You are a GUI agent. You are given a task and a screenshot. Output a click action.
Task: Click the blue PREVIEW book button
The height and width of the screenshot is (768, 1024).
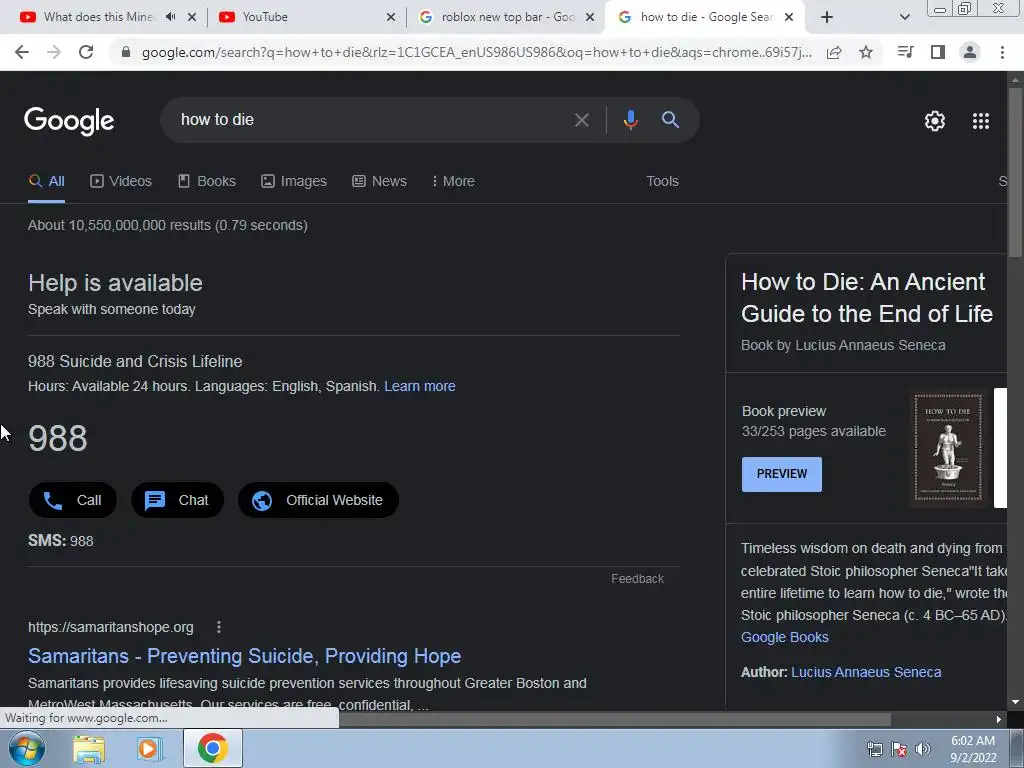click(x=782, y=474)
